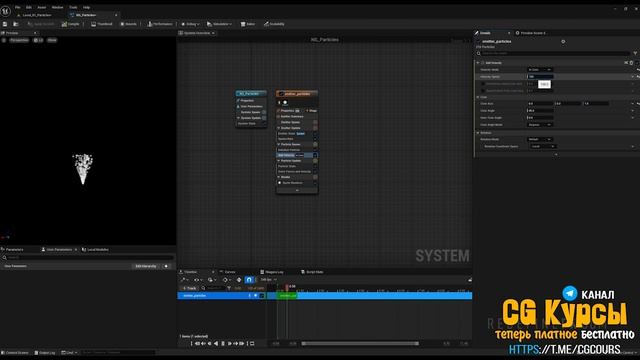Switch to the Script Stats tab
This screenshot has width=640, height=360.
tap(312, 272)
